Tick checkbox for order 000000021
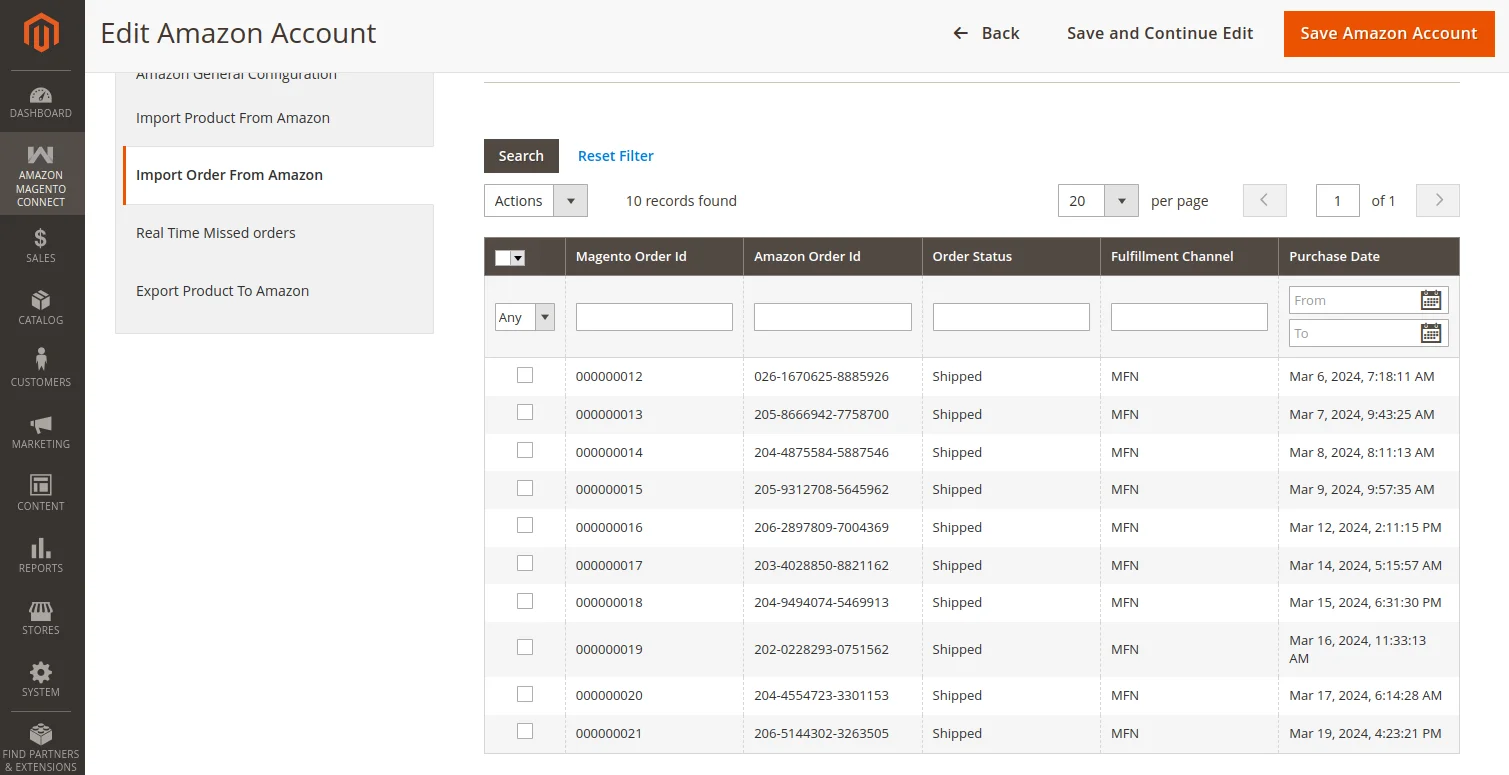1509x775 pixels. coord(525,731)
